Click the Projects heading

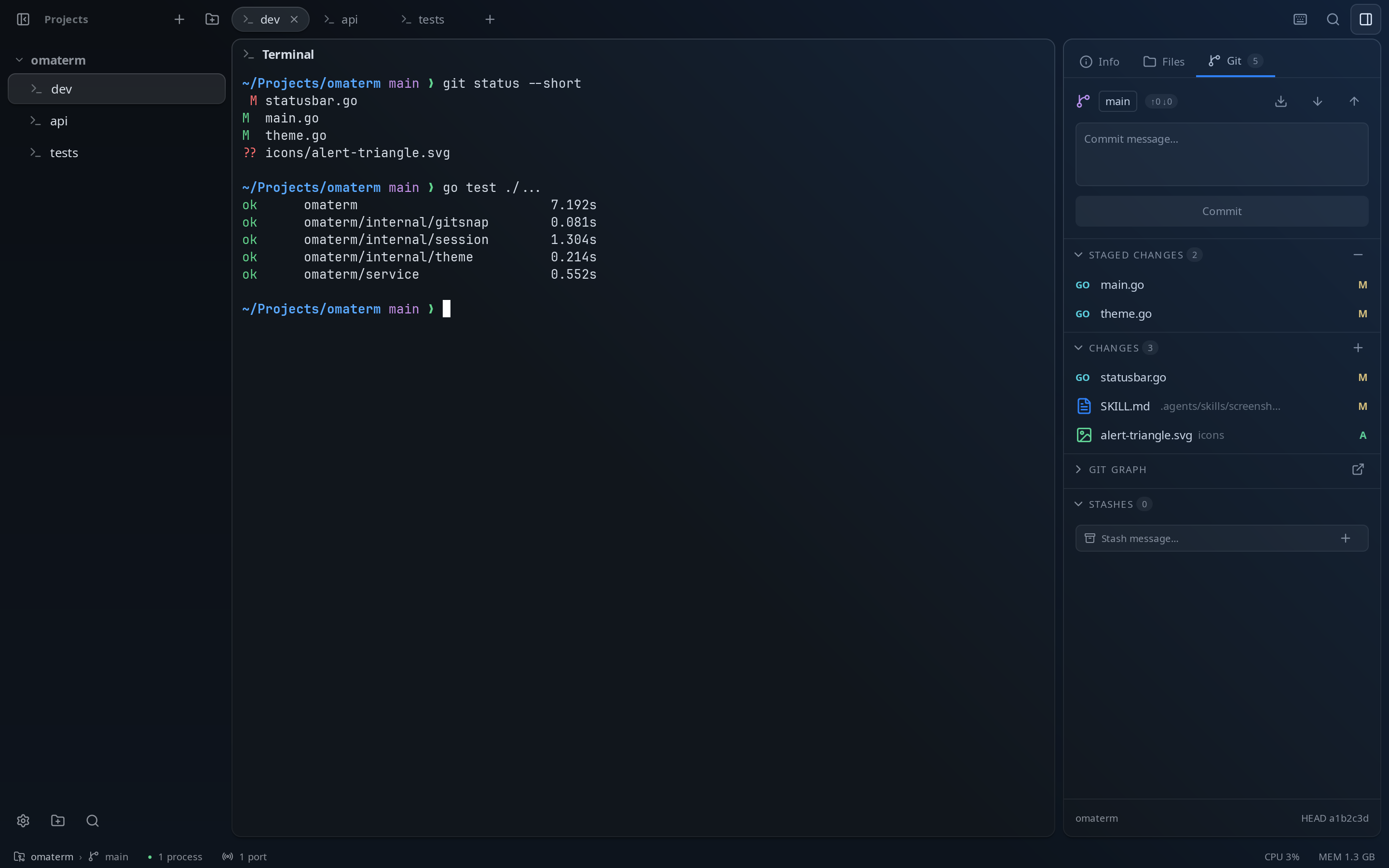coord(66,19)
